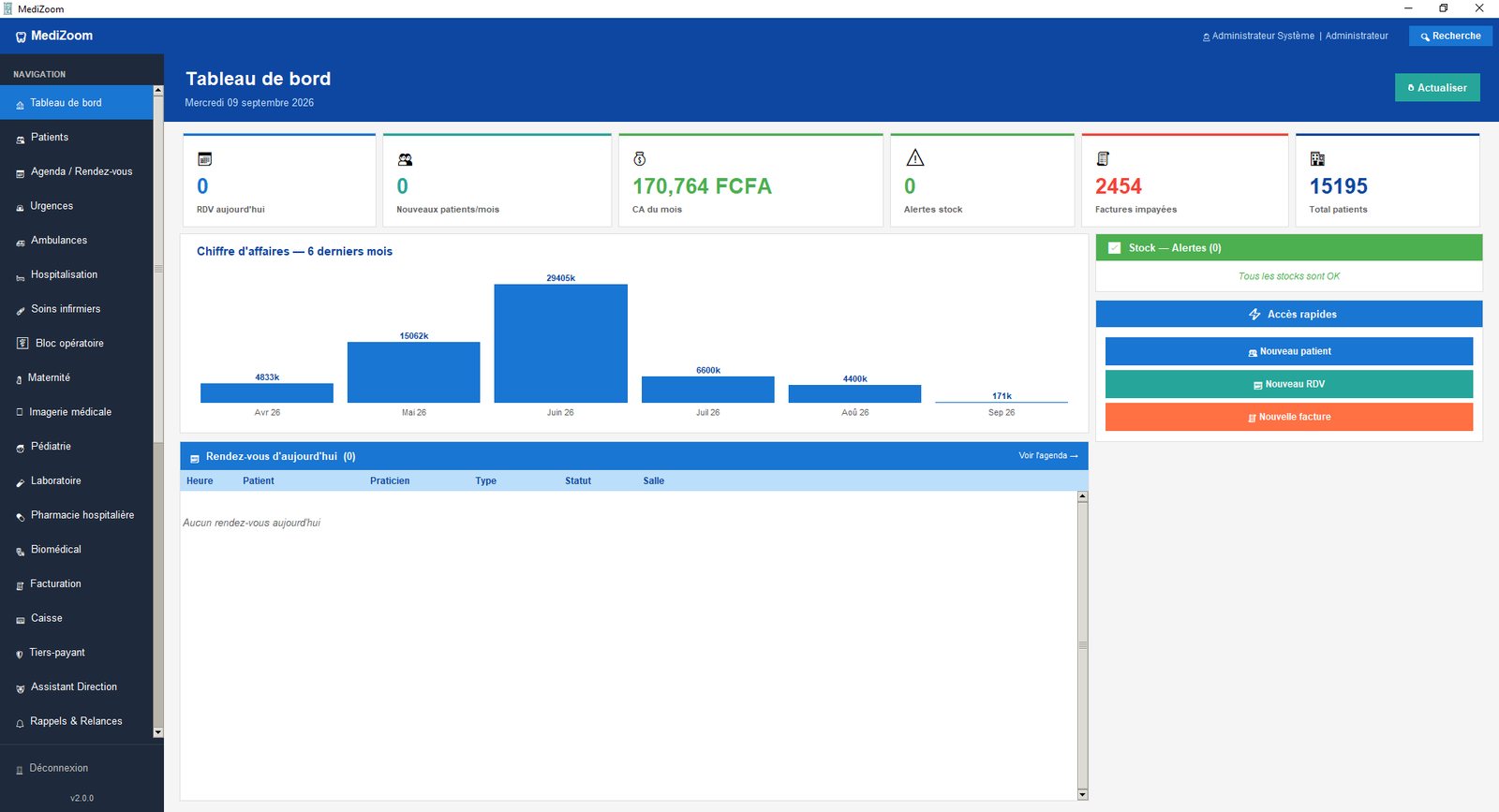Open Imagerie médicale section
This screenshot has width=1499, height=812.
[76, 412]
